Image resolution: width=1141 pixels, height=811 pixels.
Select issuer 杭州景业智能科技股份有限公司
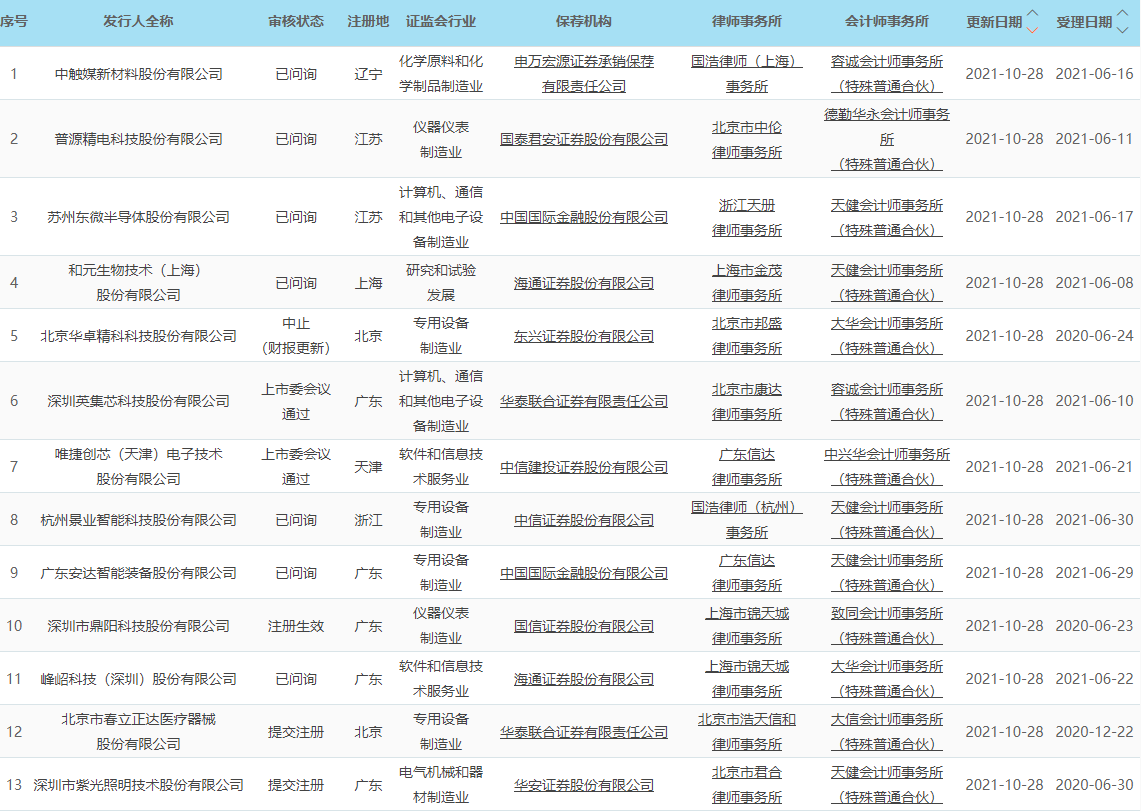pos(138,520)
